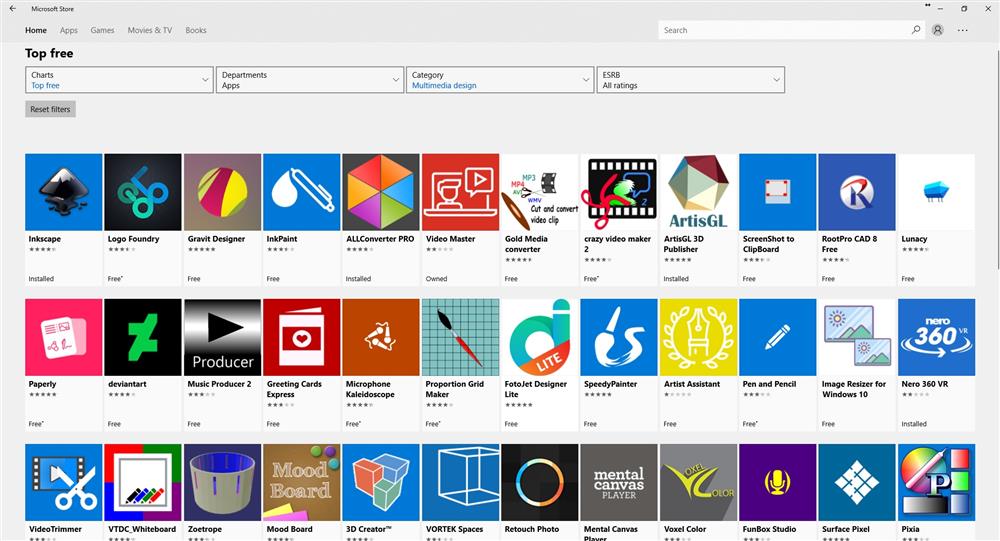This screenshot has height=541, width=1000.
Task: Select the FotoJet Designer Lite icon
Action: [540, 337]
